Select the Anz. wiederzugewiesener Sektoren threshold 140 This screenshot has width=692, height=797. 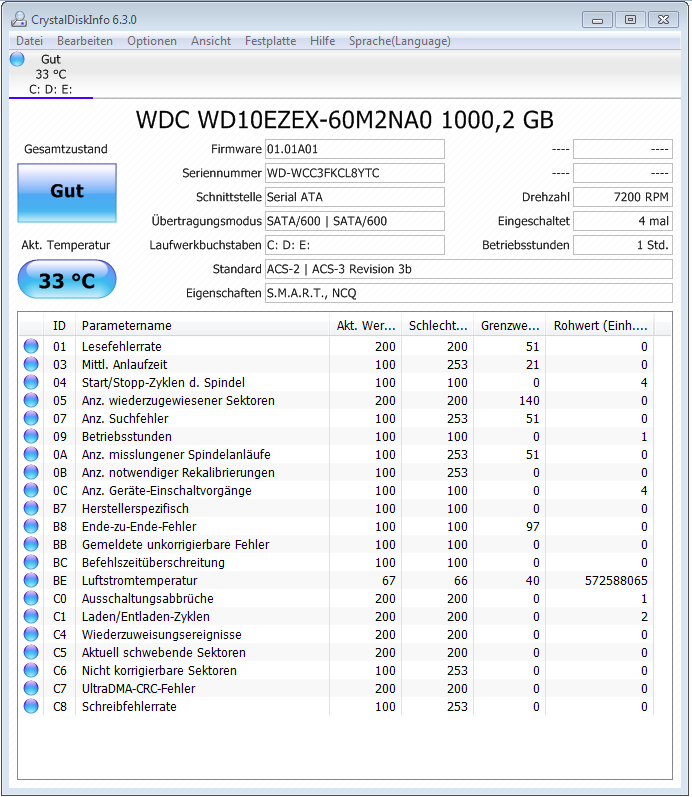click(x=529, y=401)
